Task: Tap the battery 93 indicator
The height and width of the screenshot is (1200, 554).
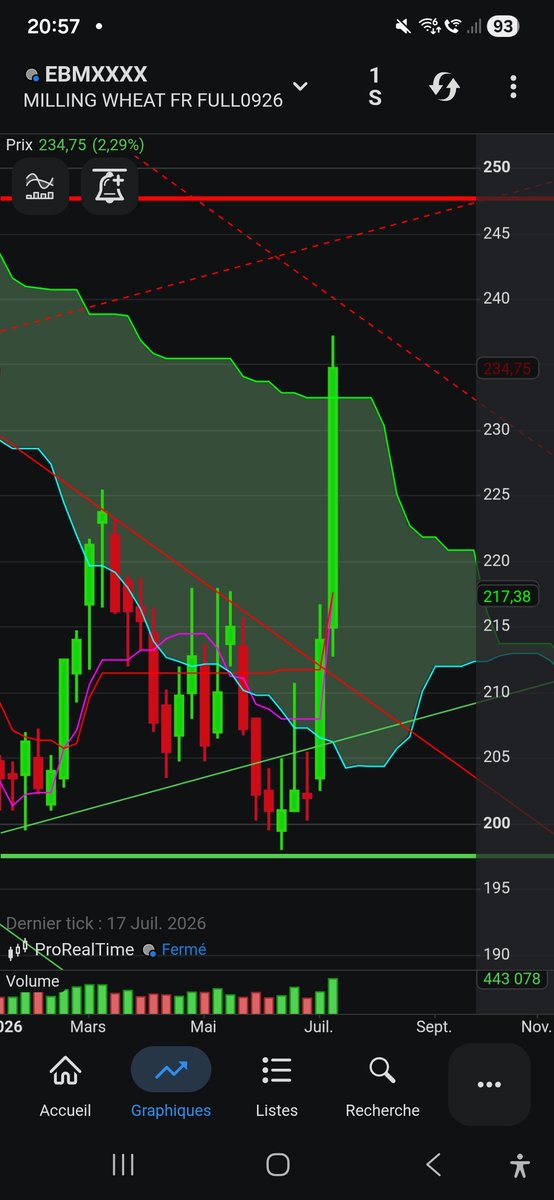Action: (503, 27)
